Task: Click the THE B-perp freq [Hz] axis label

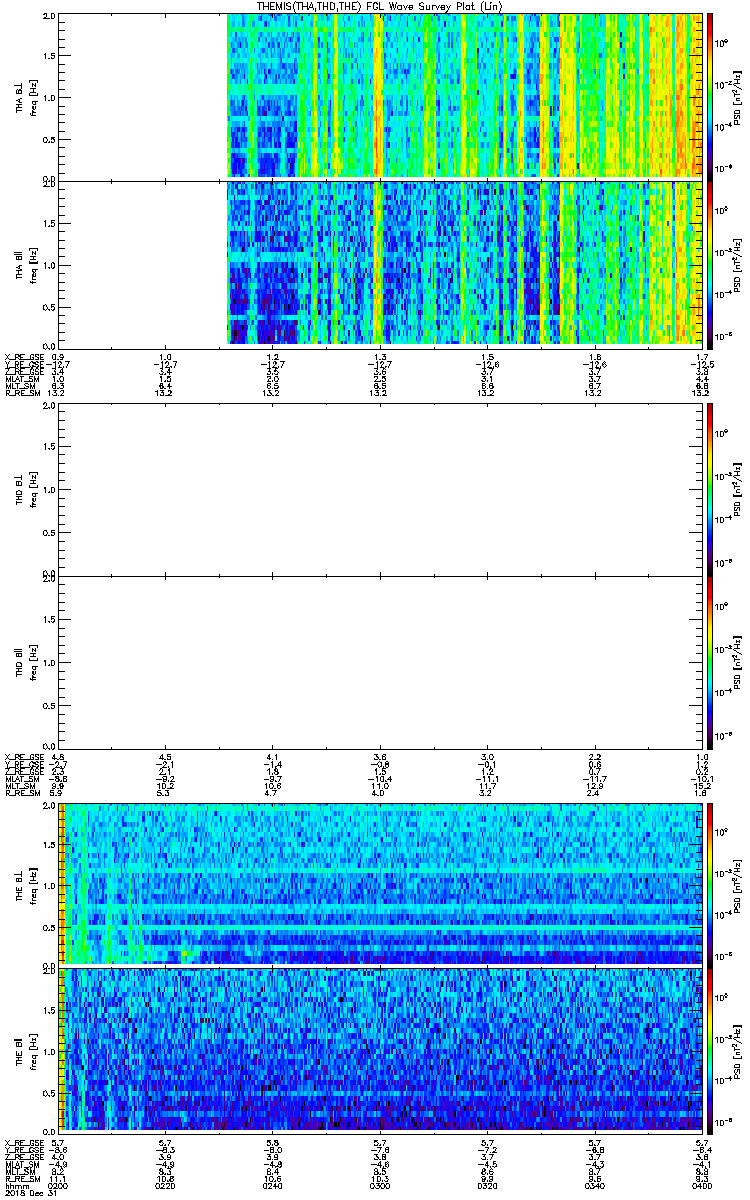Action: 33,885
